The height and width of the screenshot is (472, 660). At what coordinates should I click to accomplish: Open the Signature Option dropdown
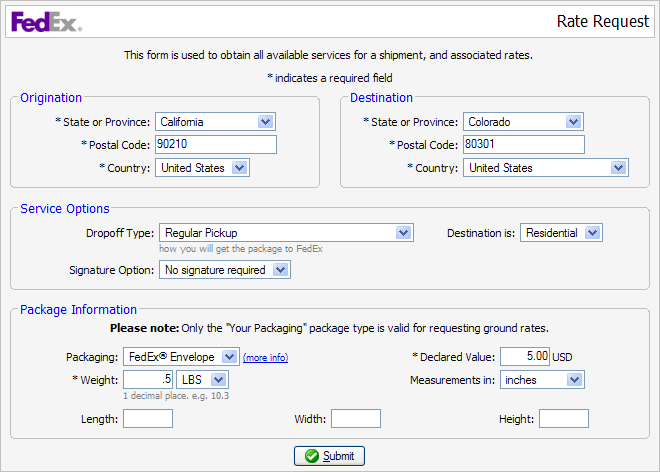[225, 269]
